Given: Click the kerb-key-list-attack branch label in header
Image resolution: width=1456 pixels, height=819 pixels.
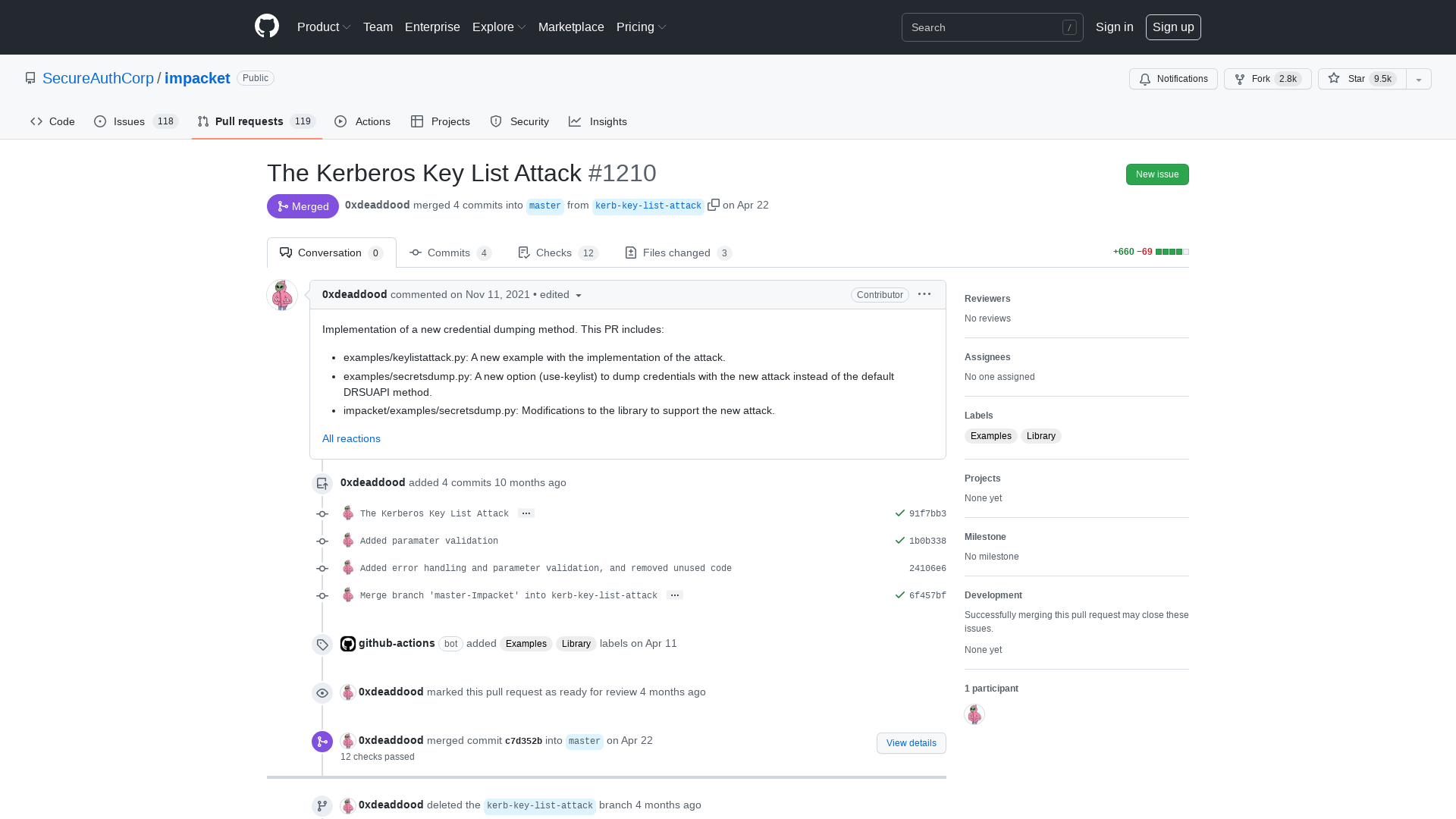Looking at the screenshot, I should (x=648, y=206).
